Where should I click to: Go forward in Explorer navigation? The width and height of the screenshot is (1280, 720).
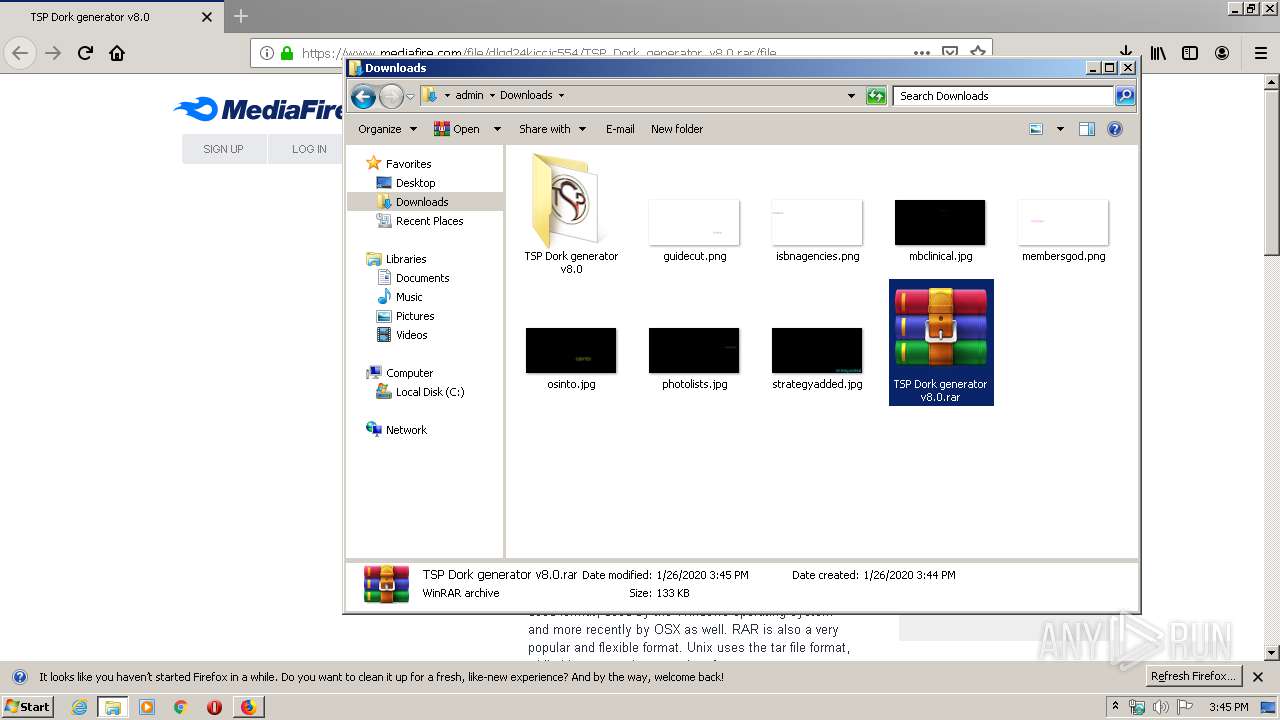tap(391, 96)
